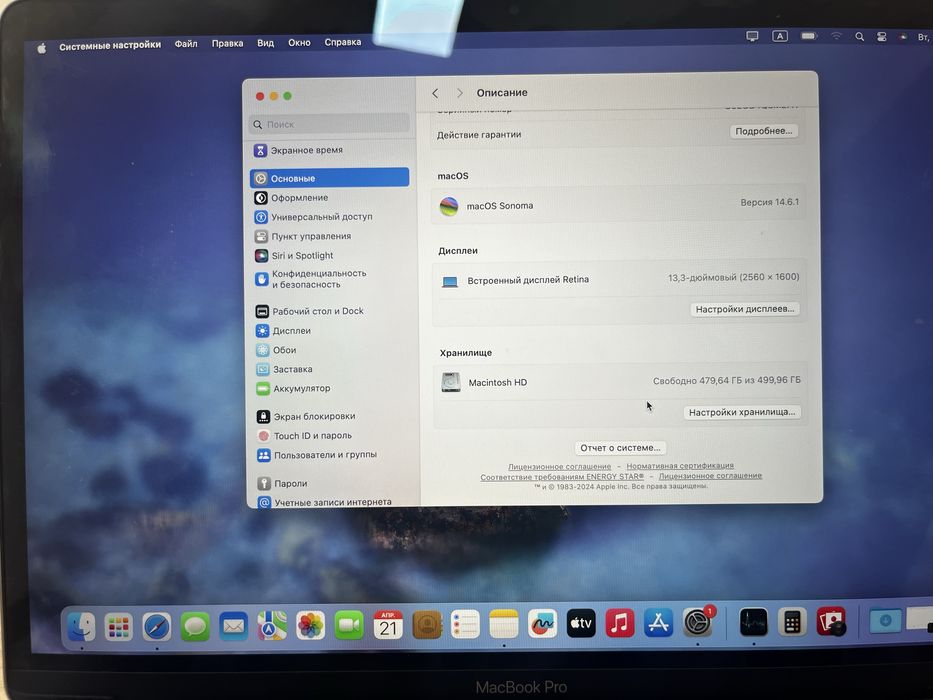Open Соответствие требованиям ENERGY STAR link
Viewport: 933px width, 700px height.
click(562, 477)
